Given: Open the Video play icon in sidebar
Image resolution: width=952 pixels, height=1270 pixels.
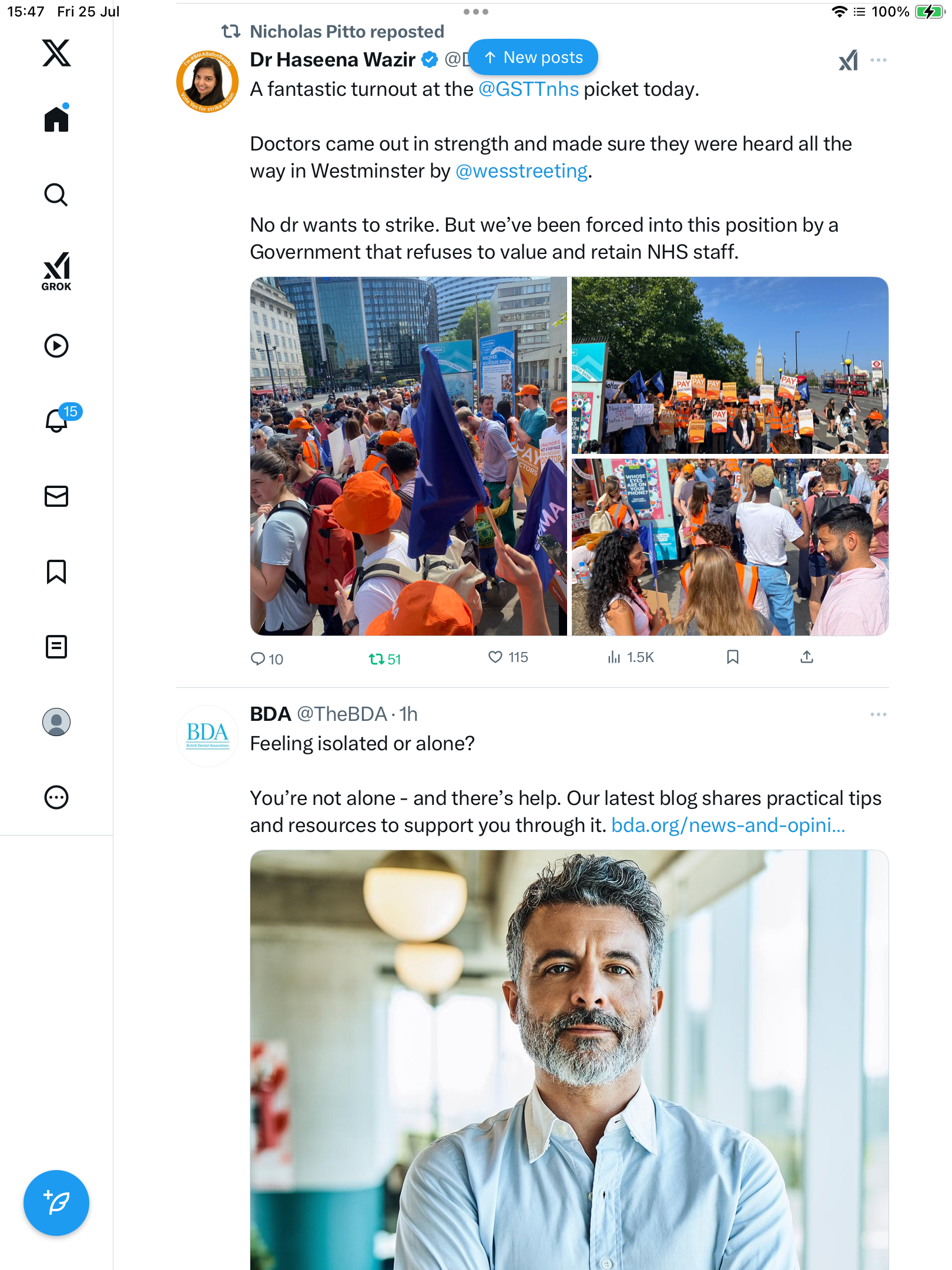Looking at the screenshot, I should 56,346.
